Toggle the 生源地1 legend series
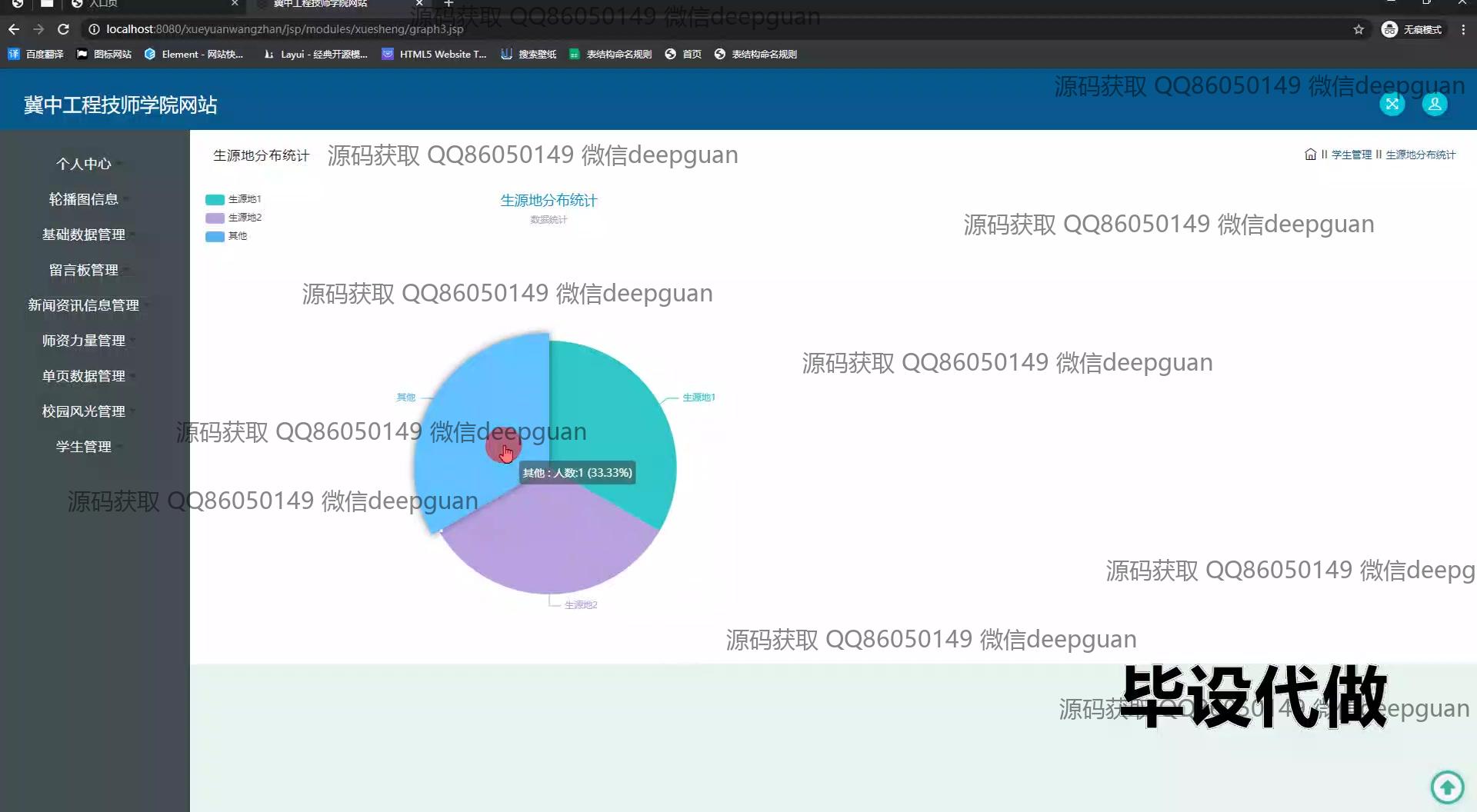The image size is (1477, 812). click(x=233, y=199)
